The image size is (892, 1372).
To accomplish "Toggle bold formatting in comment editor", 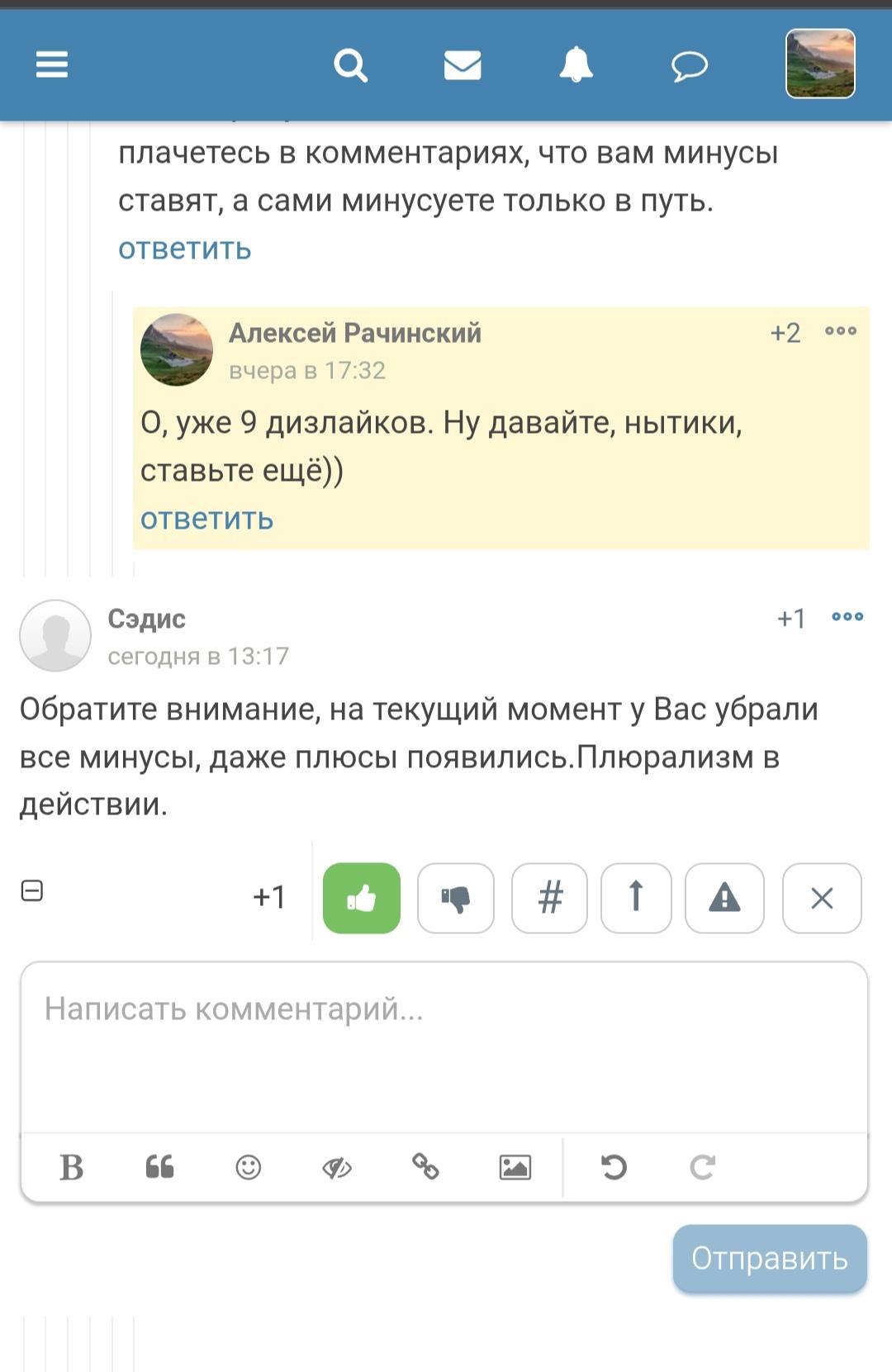I will (x=72, y=1167).
